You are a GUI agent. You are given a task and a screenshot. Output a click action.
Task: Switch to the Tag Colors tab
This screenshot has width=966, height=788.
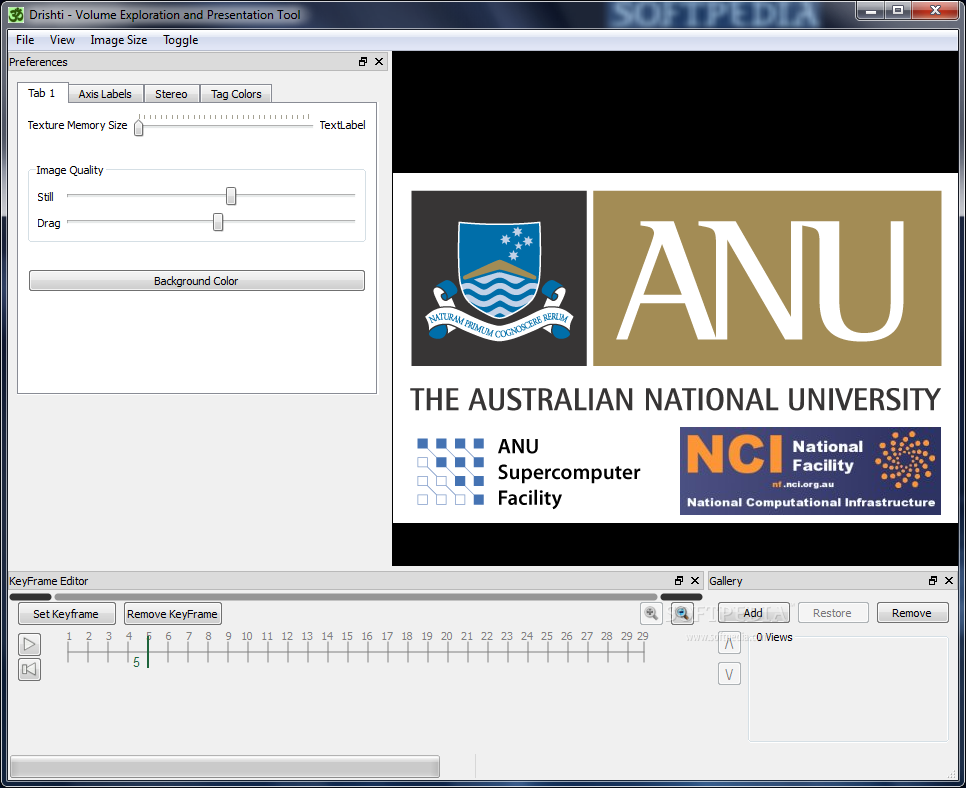click(236, 94)
